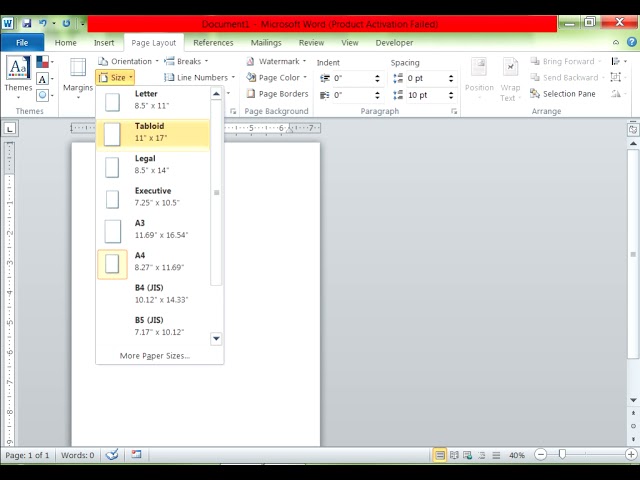Image resolution: width=640 pixels, height=480 pixels.
Task: Select Executive 7.25" x 10.5" paper size
Action: 153,199
